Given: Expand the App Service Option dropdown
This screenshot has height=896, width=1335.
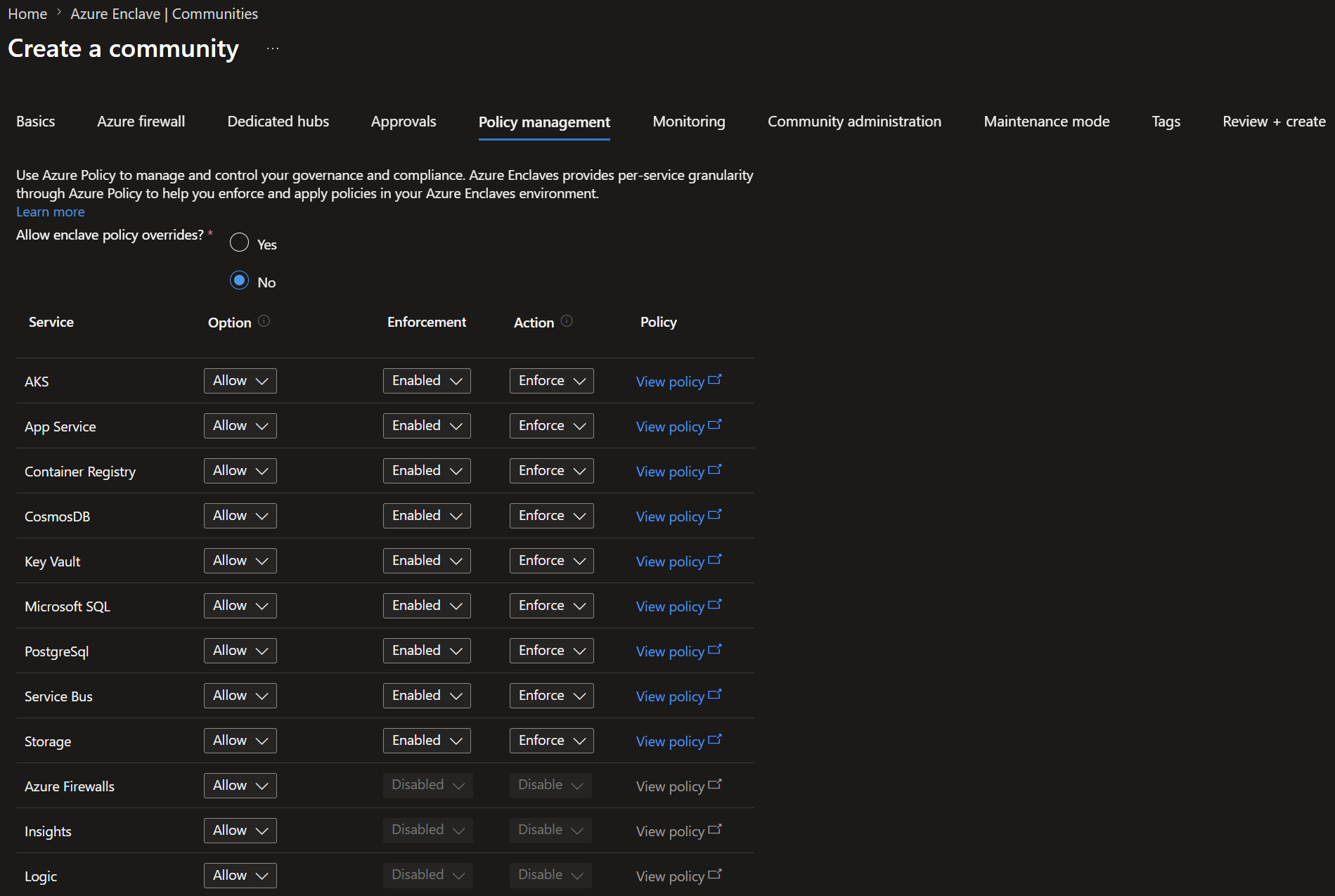Looking at the screenshot, I should [240, 426].
